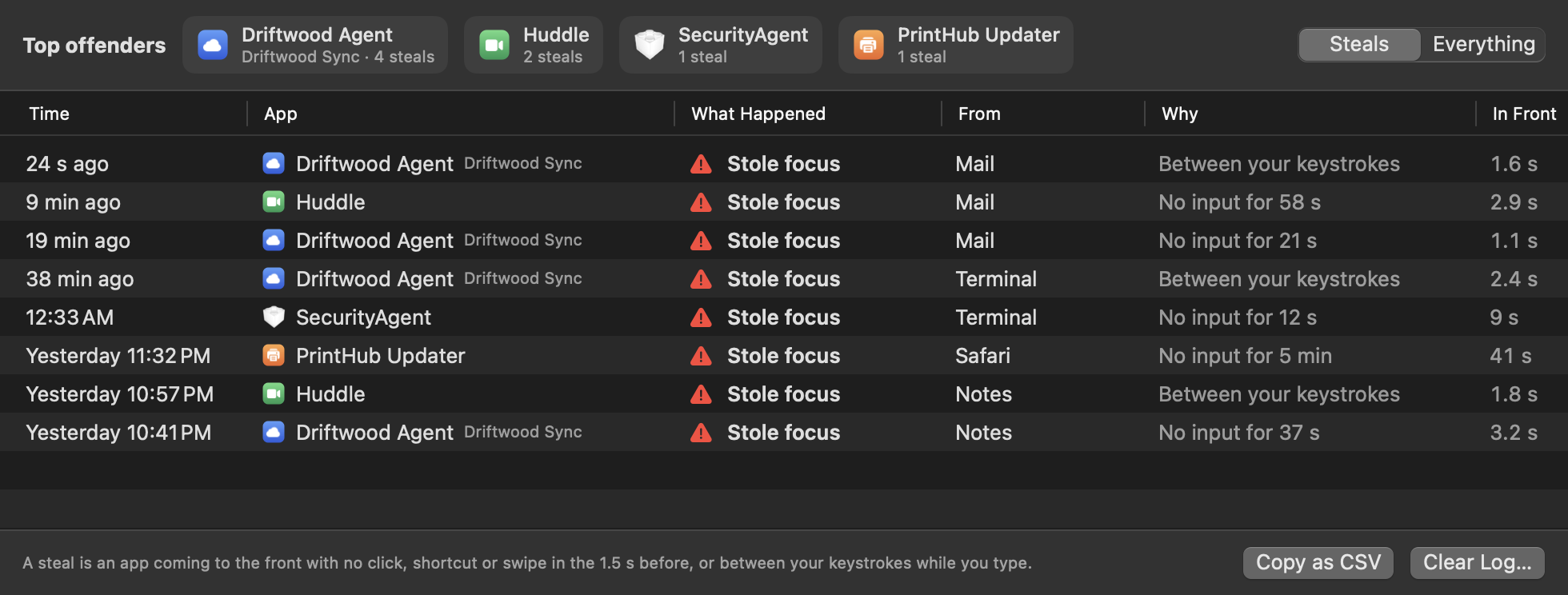Select the '38 min ago' time cell
The image size is (1568, 595).
point(80,279)
